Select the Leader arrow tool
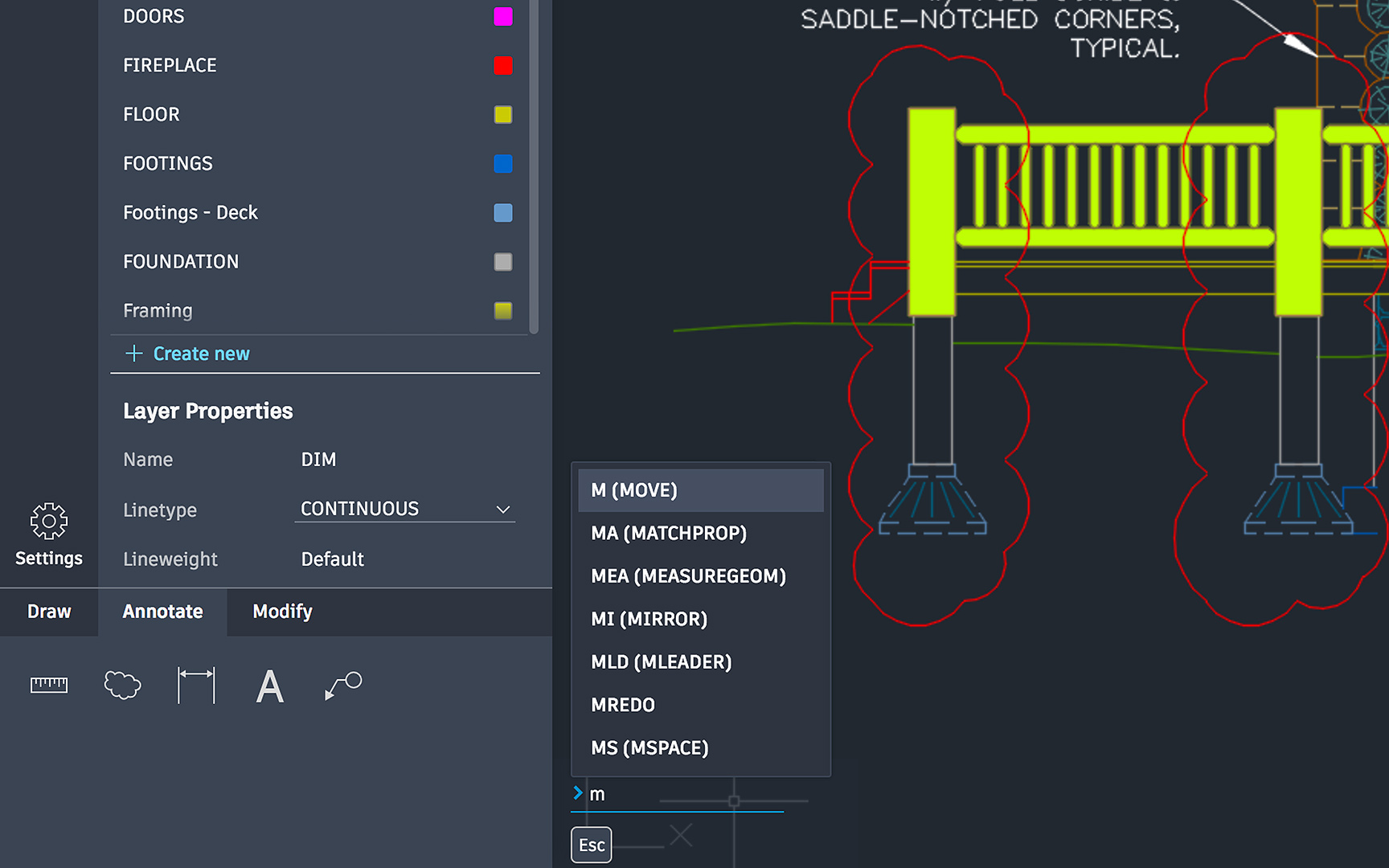The height and width of the screenshot is (868, 1389). [343, 685]
